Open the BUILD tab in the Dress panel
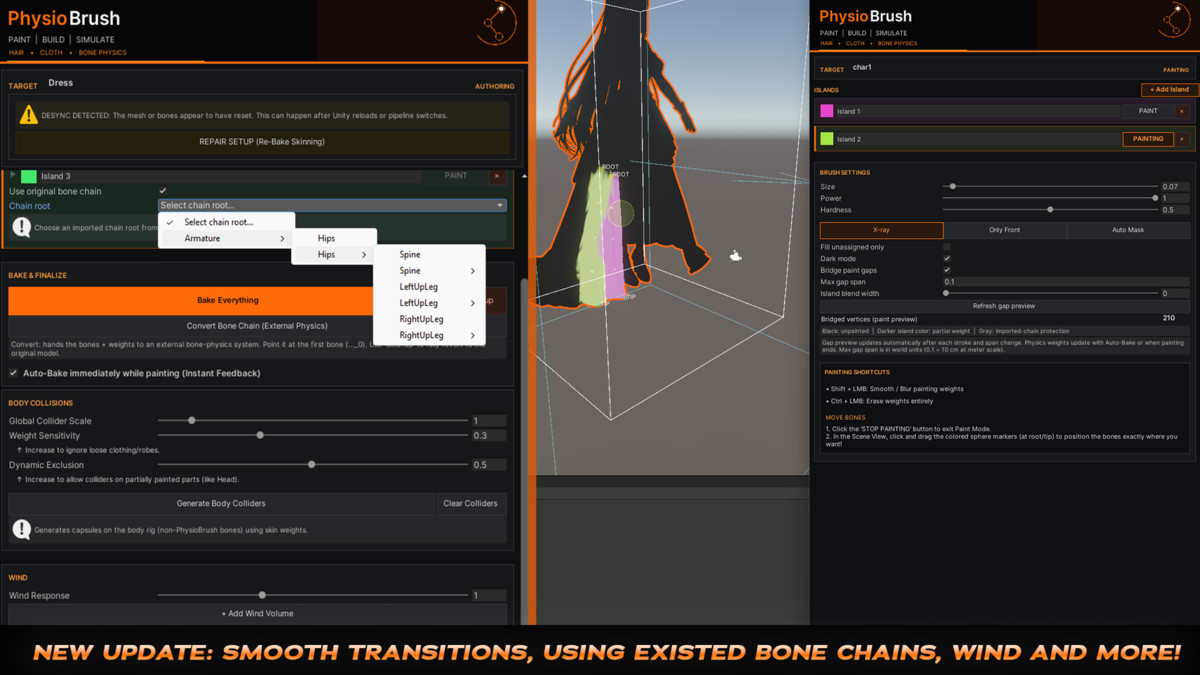The width and height of the screenshot is (1200, 675). 53,40
